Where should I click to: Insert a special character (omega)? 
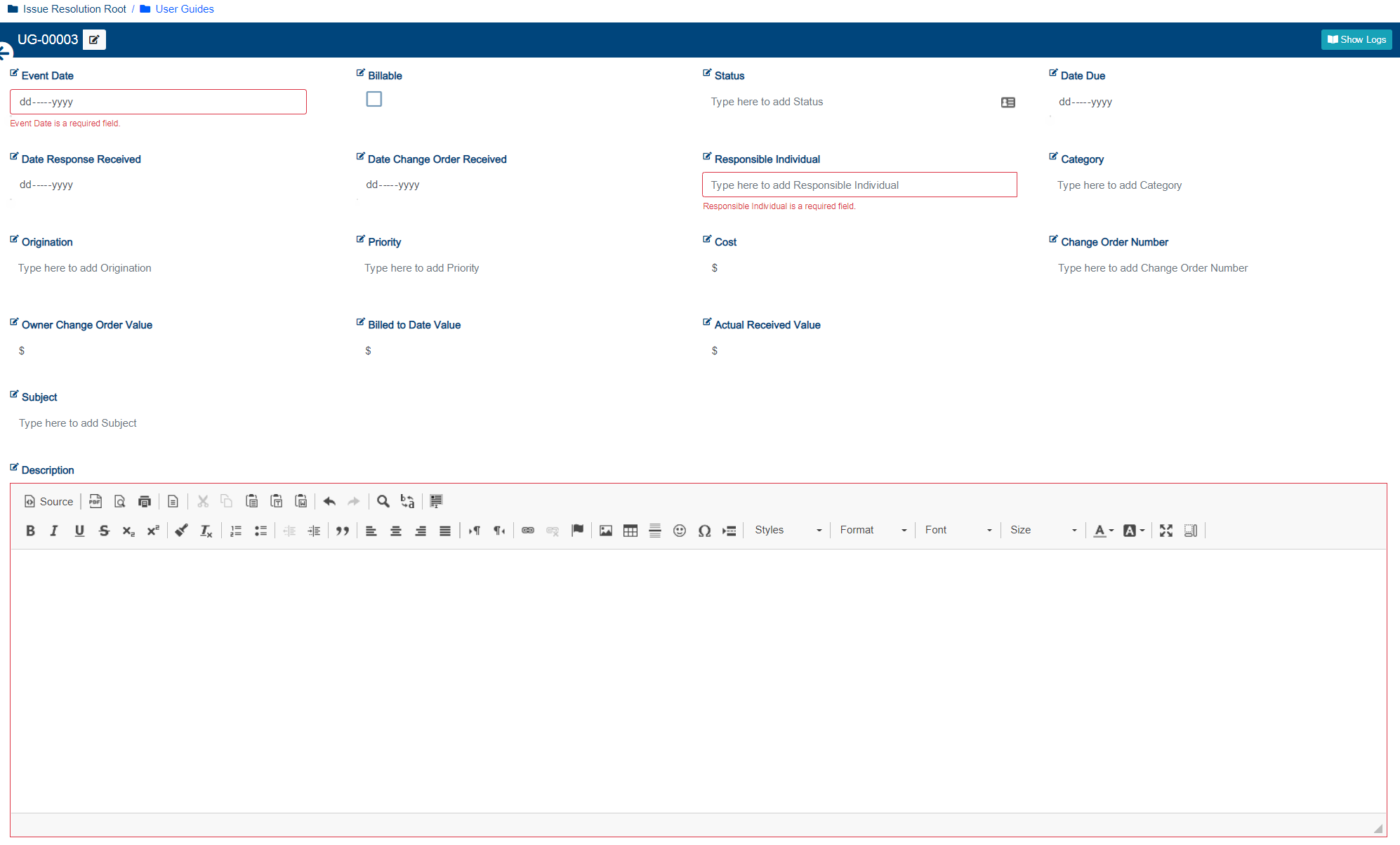point(704,531)
